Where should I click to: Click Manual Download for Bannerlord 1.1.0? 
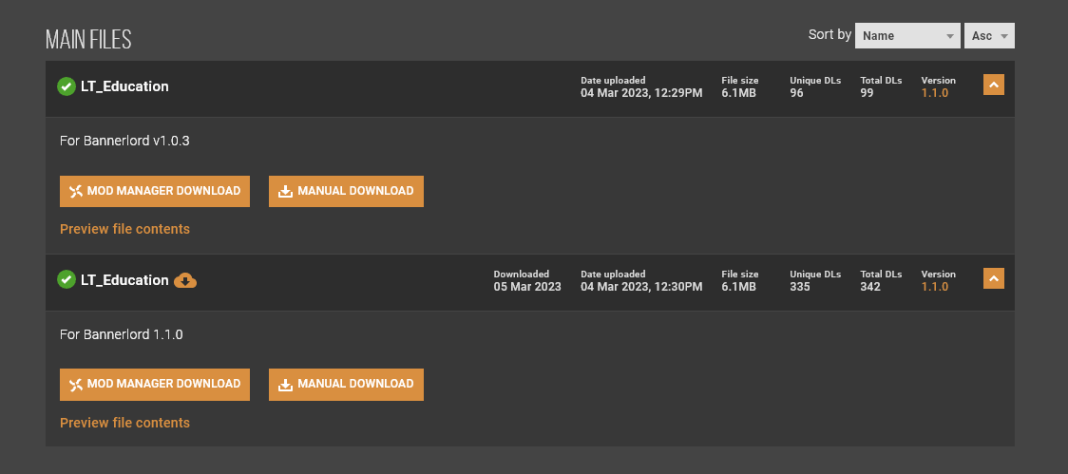pyautogui.click(x=346, y=385)
